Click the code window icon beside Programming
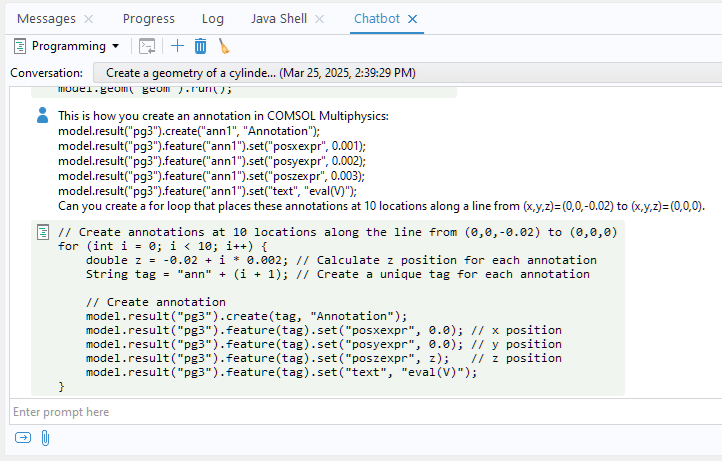722x461 pixels. click(x=147, y=46)
